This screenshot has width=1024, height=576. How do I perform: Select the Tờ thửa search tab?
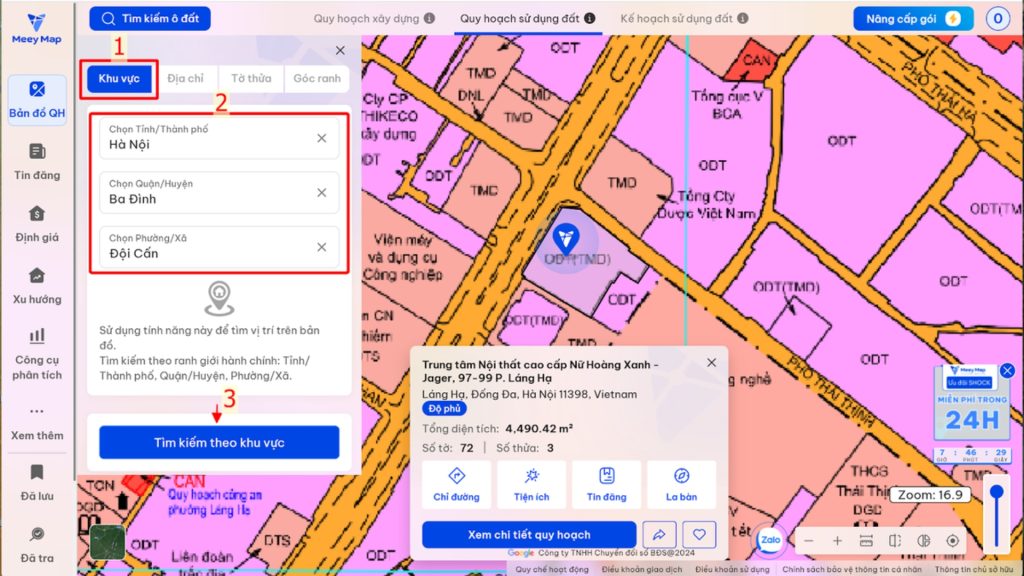[251, 79]
